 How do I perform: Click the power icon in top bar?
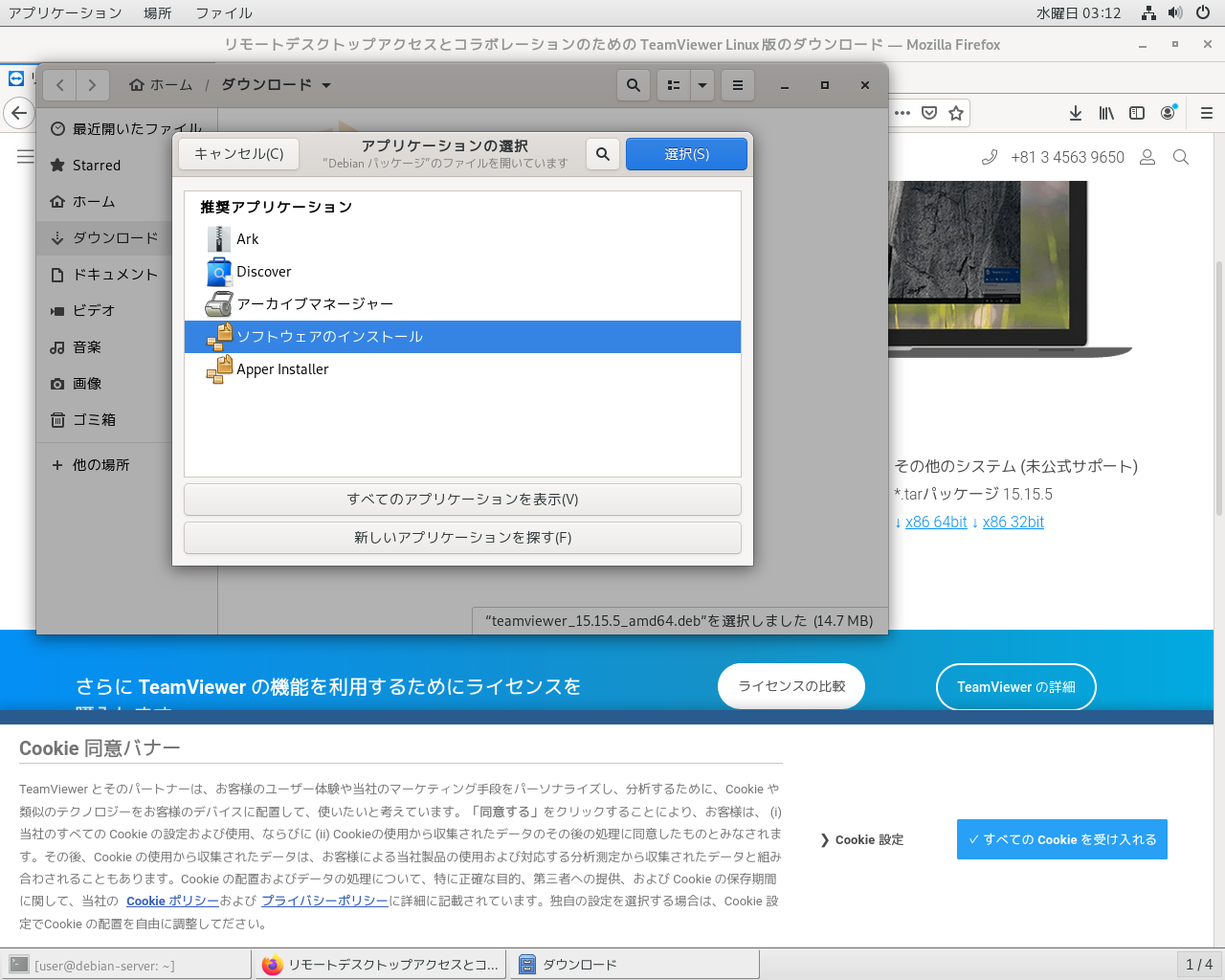pos(1203,13)
